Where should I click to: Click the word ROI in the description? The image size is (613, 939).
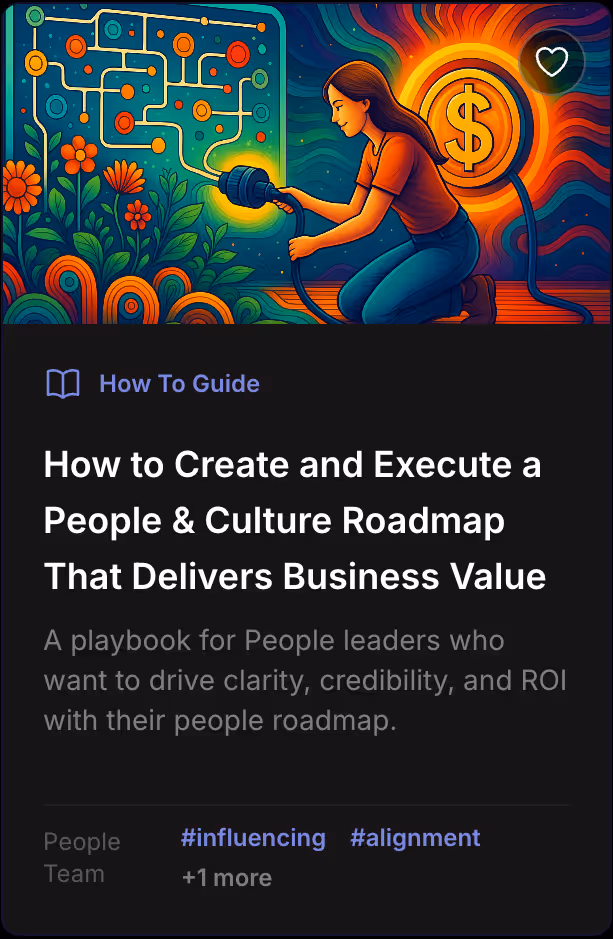(x=544, y=681)
